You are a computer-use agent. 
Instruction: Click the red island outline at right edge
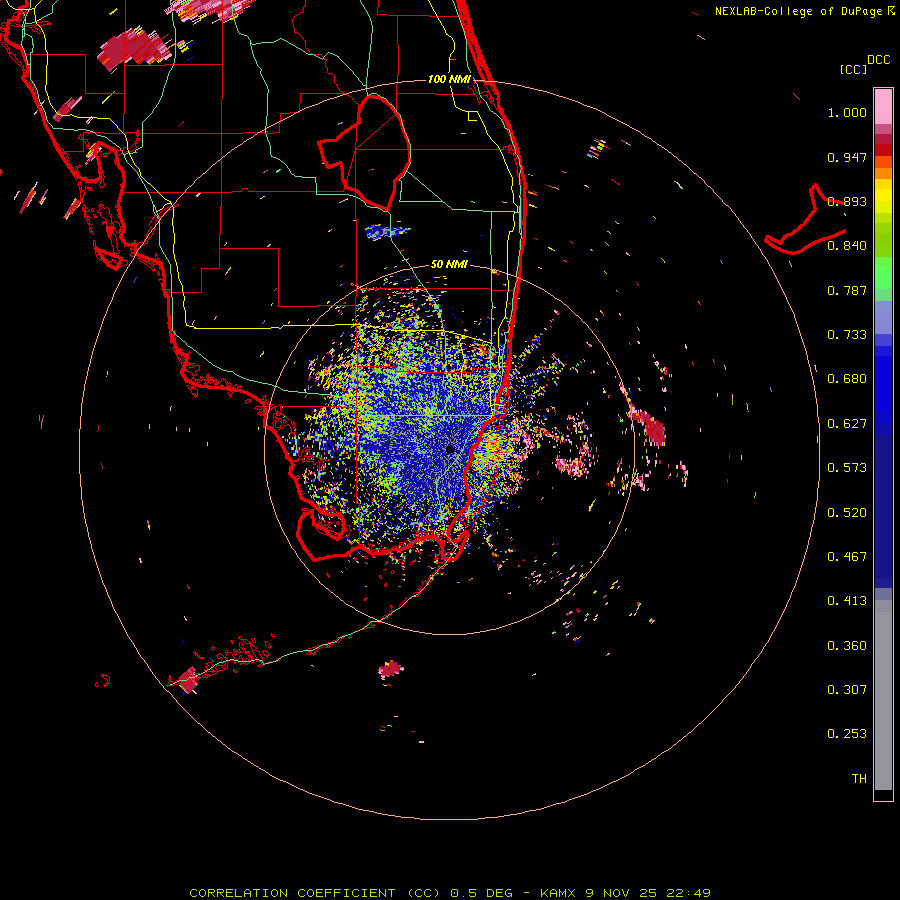805,221
